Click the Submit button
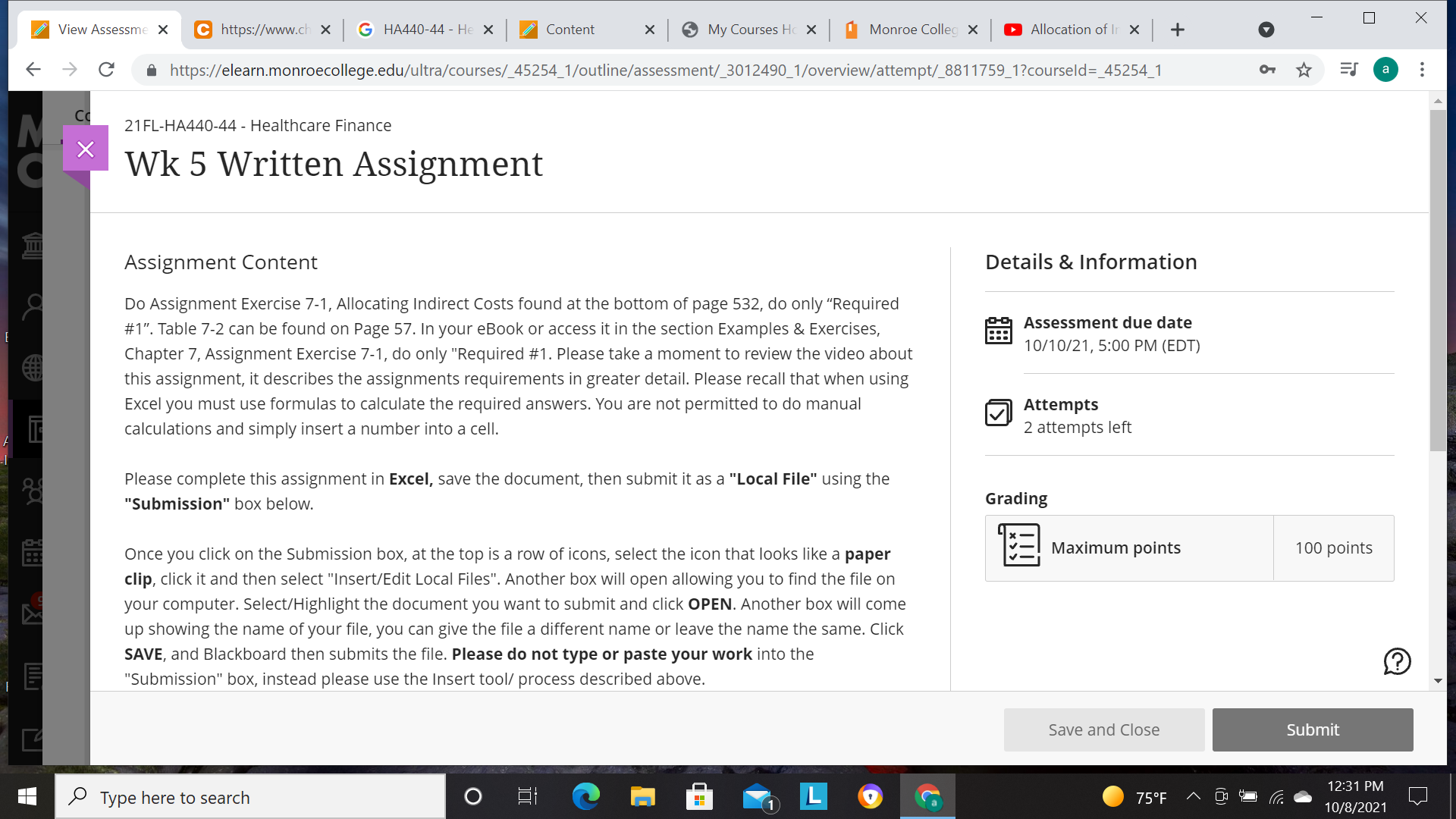 [x=1312, y=730]
